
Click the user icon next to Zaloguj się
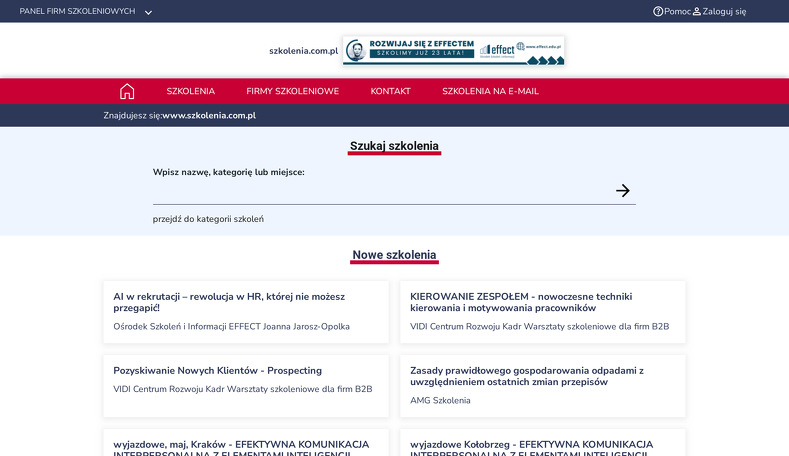pos(697,11)
